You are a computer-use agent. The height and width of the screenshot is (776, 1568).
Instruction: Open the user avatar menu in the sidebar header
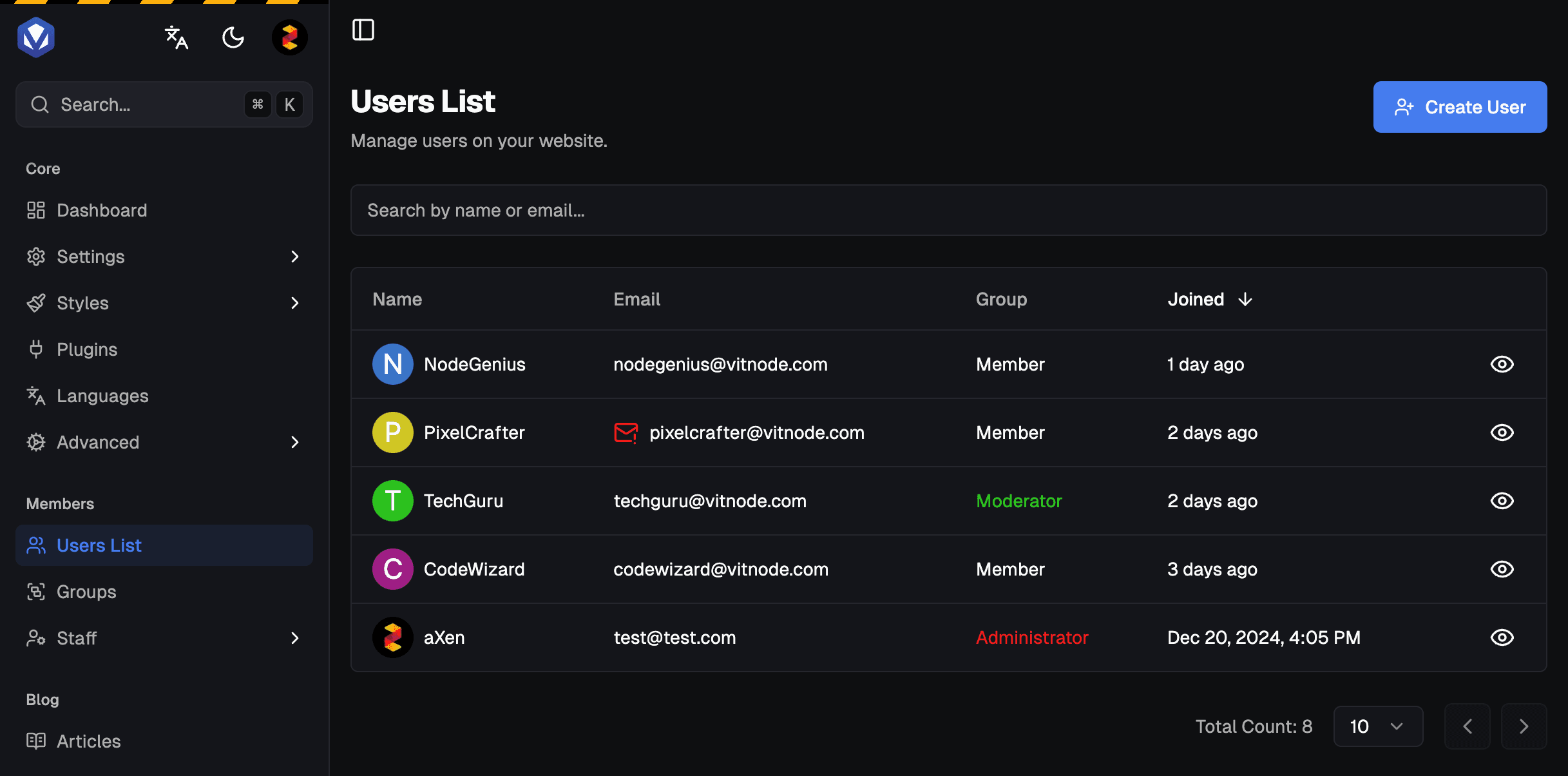tap(290, 37)
